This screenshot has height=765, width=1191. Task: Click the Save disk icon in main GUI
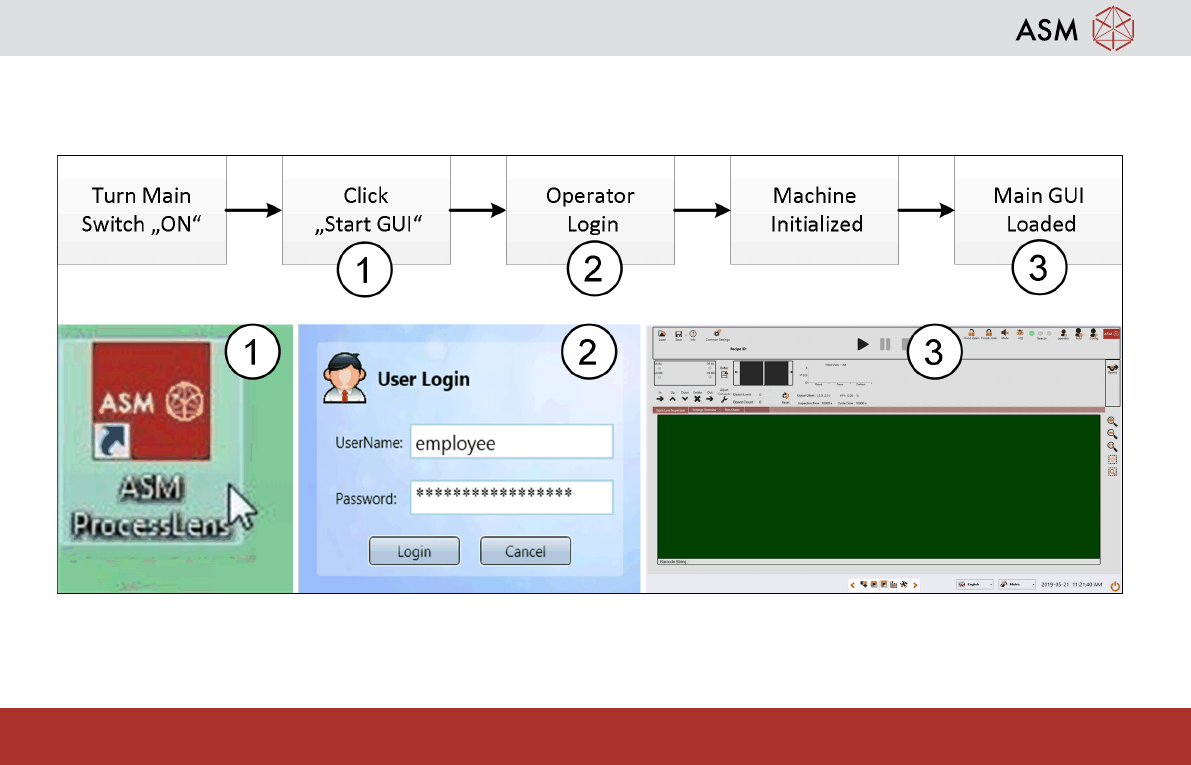678,334
